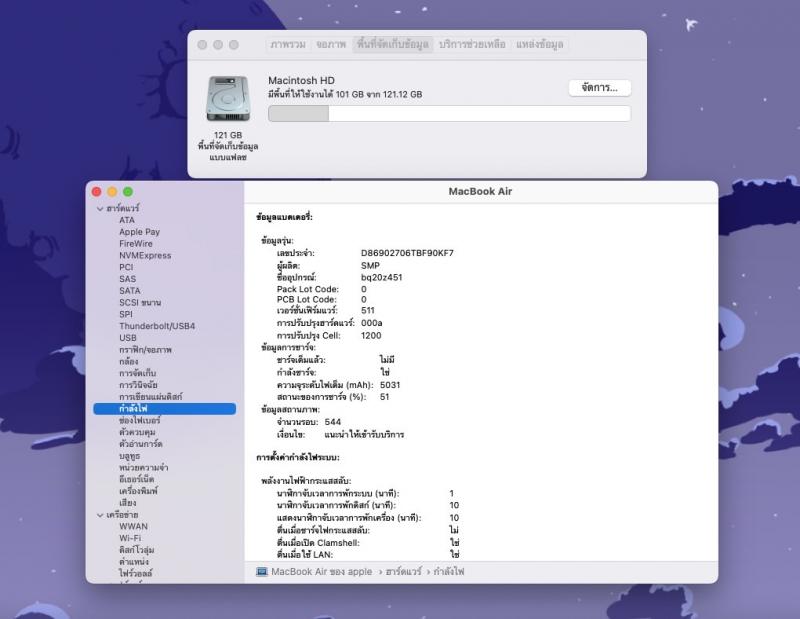Click the Macintosh HD drive icon
The image size is (800, 619).
click(x=228, y=99)
